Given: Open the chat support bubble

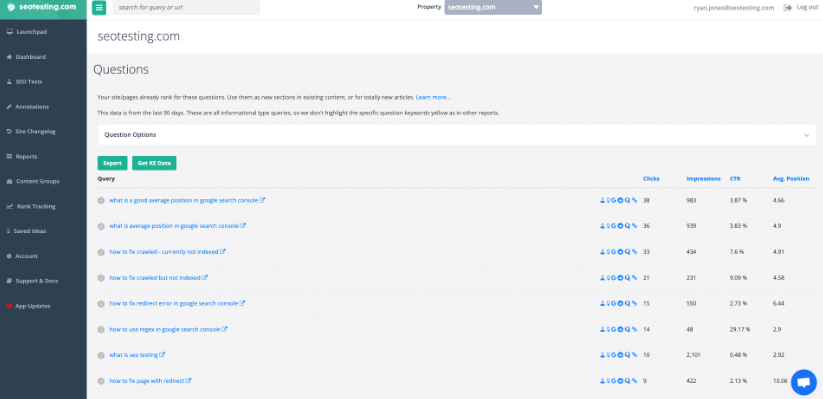Looking at the screenshot, I should [804, 382].
